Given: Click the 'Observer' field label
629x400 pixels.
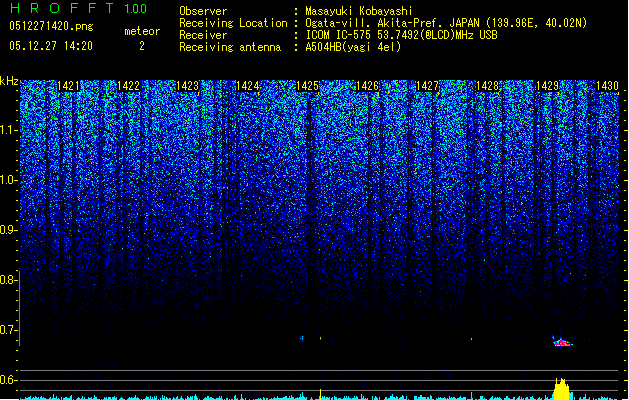Looking at the screenshot, I should pyautogui.click(x=203, y=11).
